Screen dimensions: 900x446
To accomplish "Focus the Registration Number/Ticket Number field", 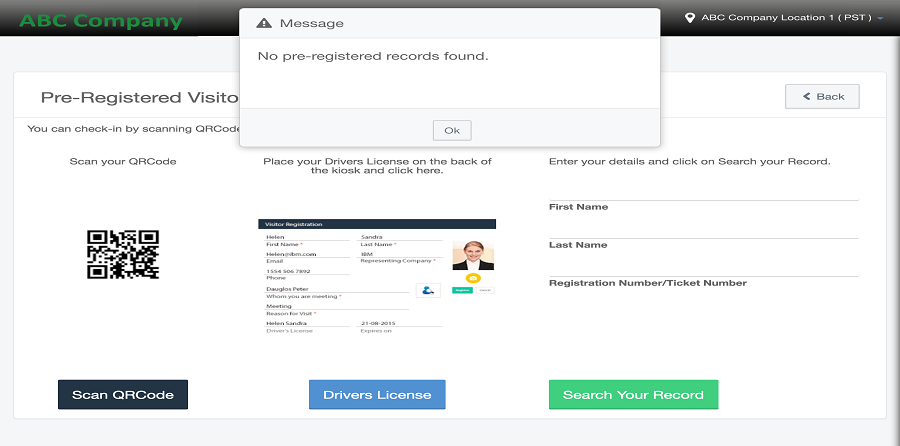I will (704, 268).
